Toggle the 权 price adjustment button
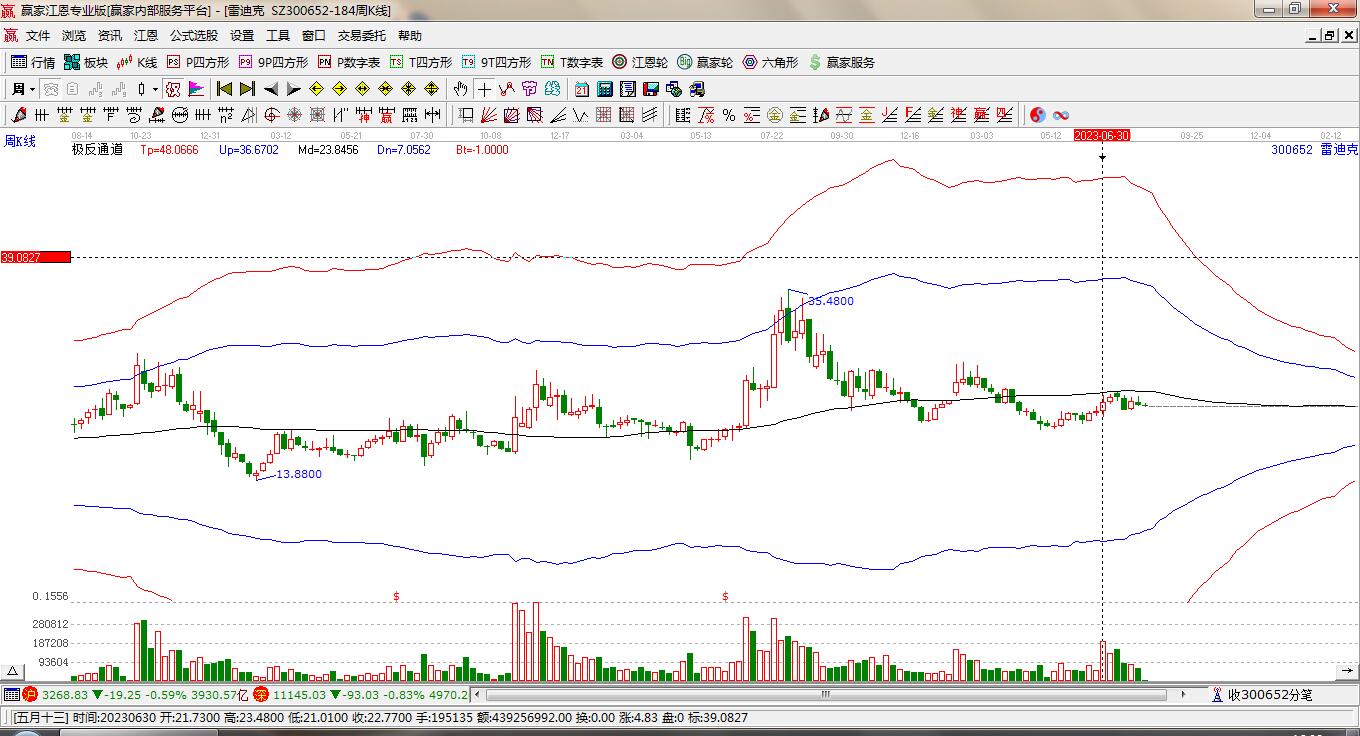1360x736 pixels. coord(173,89)
